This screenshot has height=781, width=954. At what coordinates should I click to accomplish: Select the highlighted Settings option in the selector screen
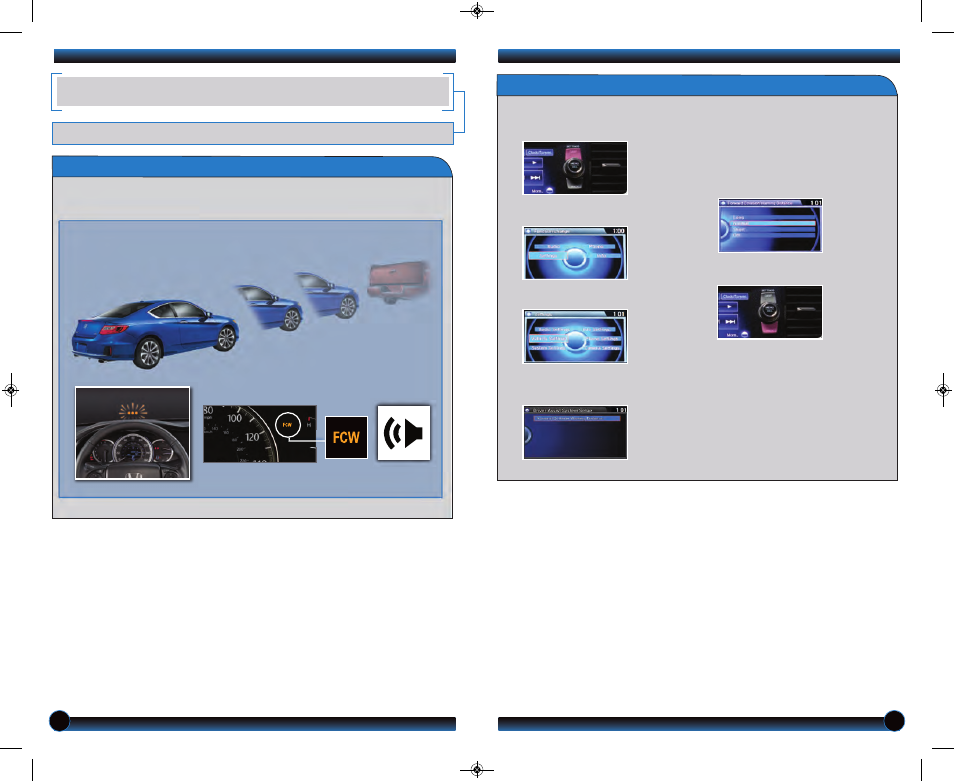pos(548,255)
